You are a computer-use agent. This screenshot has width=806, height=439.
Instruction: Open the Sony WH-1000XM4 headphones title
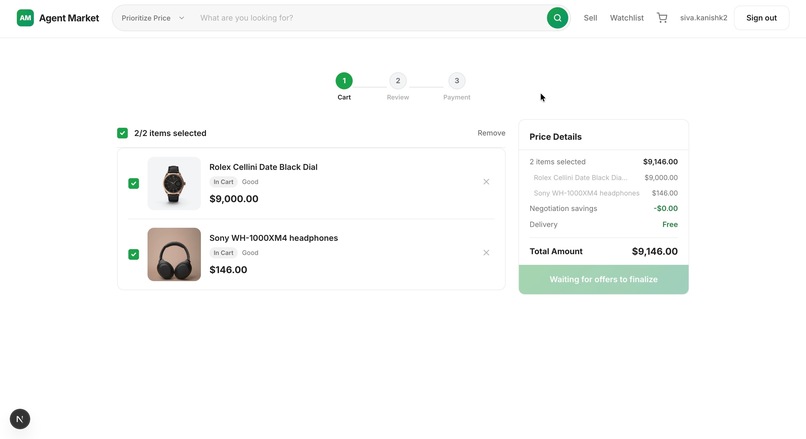pos(273,238)
